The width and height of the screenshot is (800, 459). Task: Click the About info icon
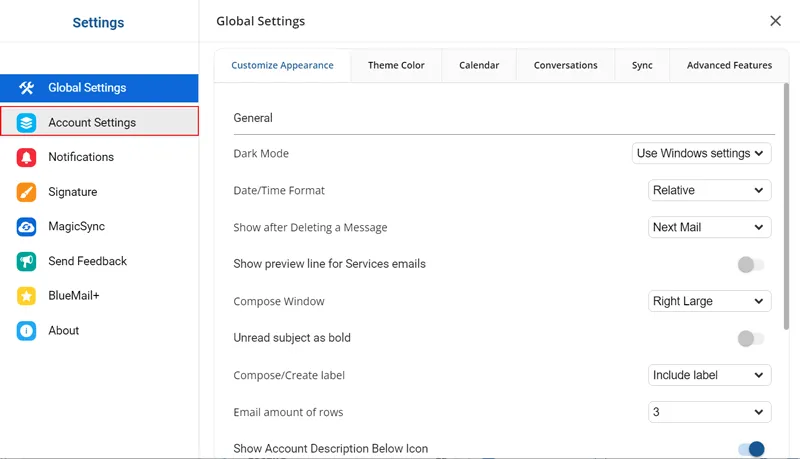(x=27, y=331)
